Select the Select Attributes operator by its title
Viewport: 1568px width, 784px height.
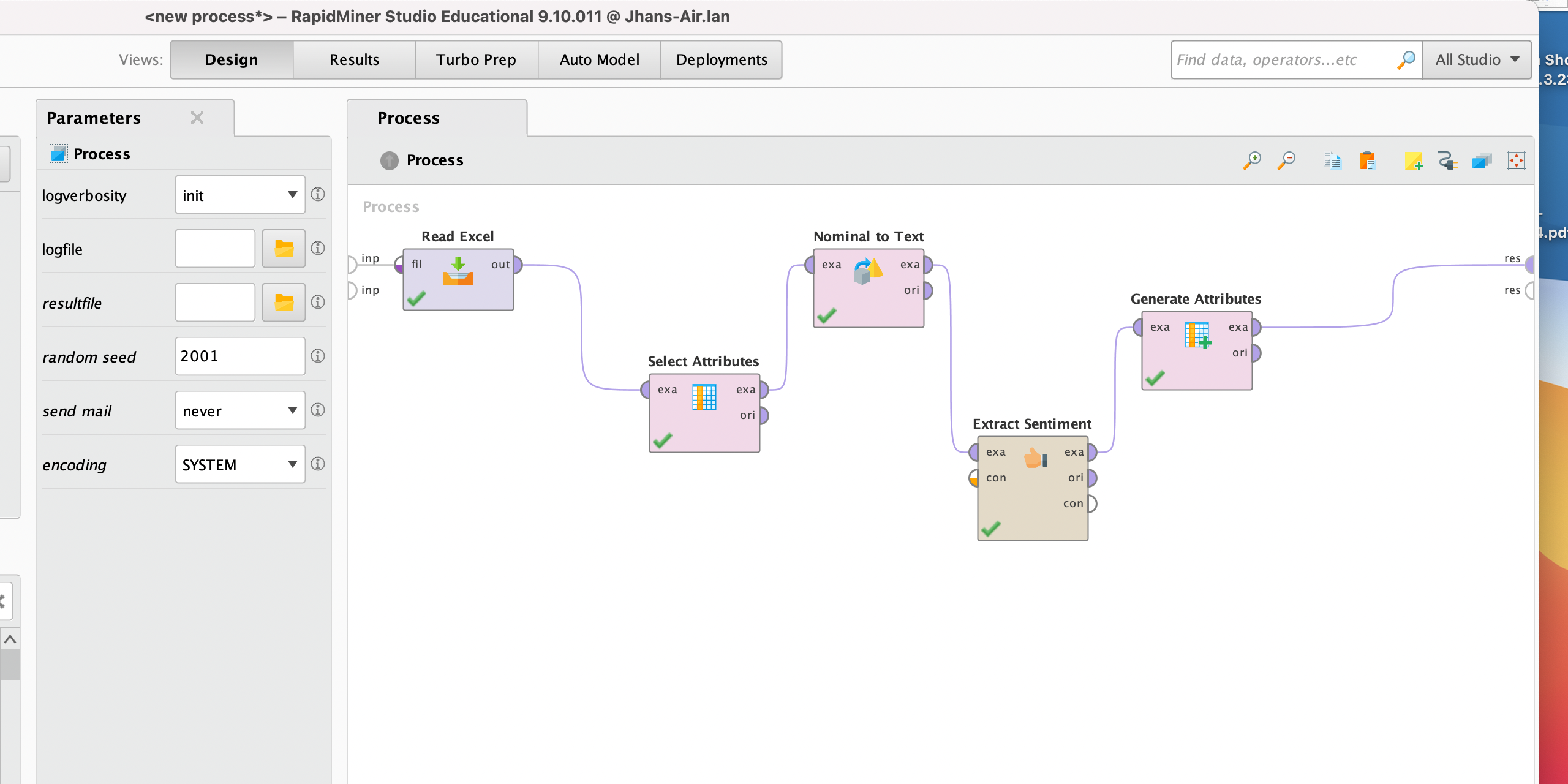pyautogui.click(x=703, y=361)
